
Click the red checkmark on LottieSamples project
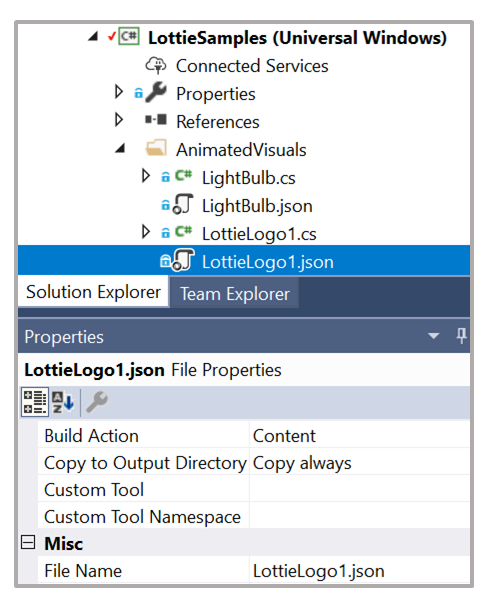click(x=112, y=36)
